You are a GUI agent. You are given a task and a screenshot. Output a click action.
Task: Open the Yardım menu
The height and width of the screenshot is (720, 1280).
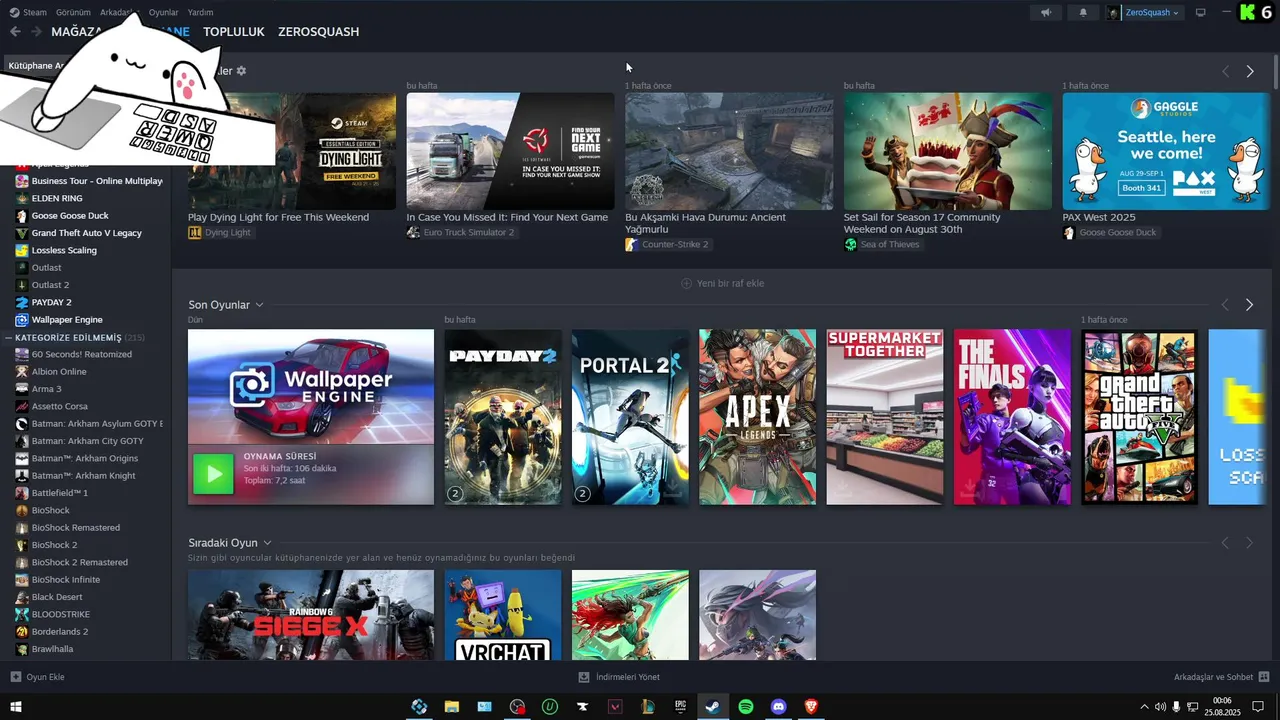[200, 13]
